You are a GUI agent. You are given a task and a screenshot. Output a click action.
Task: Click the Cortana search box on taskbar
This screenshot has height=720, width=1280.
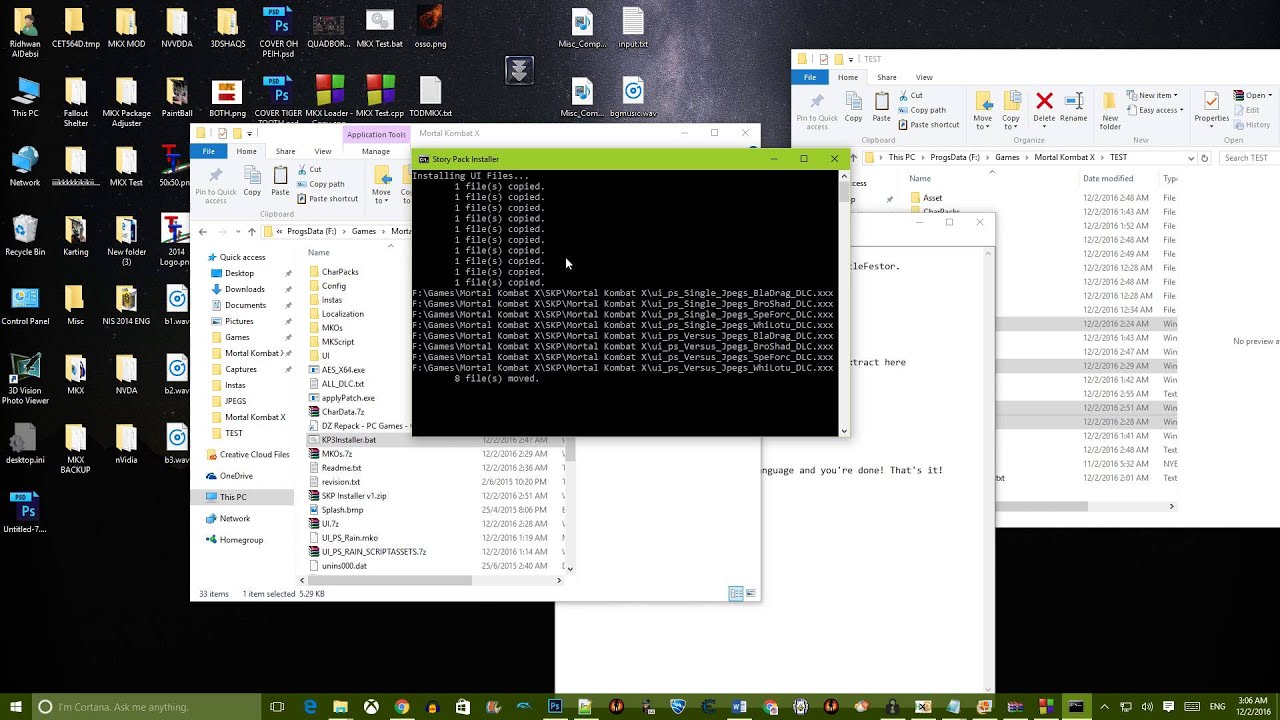148,707
